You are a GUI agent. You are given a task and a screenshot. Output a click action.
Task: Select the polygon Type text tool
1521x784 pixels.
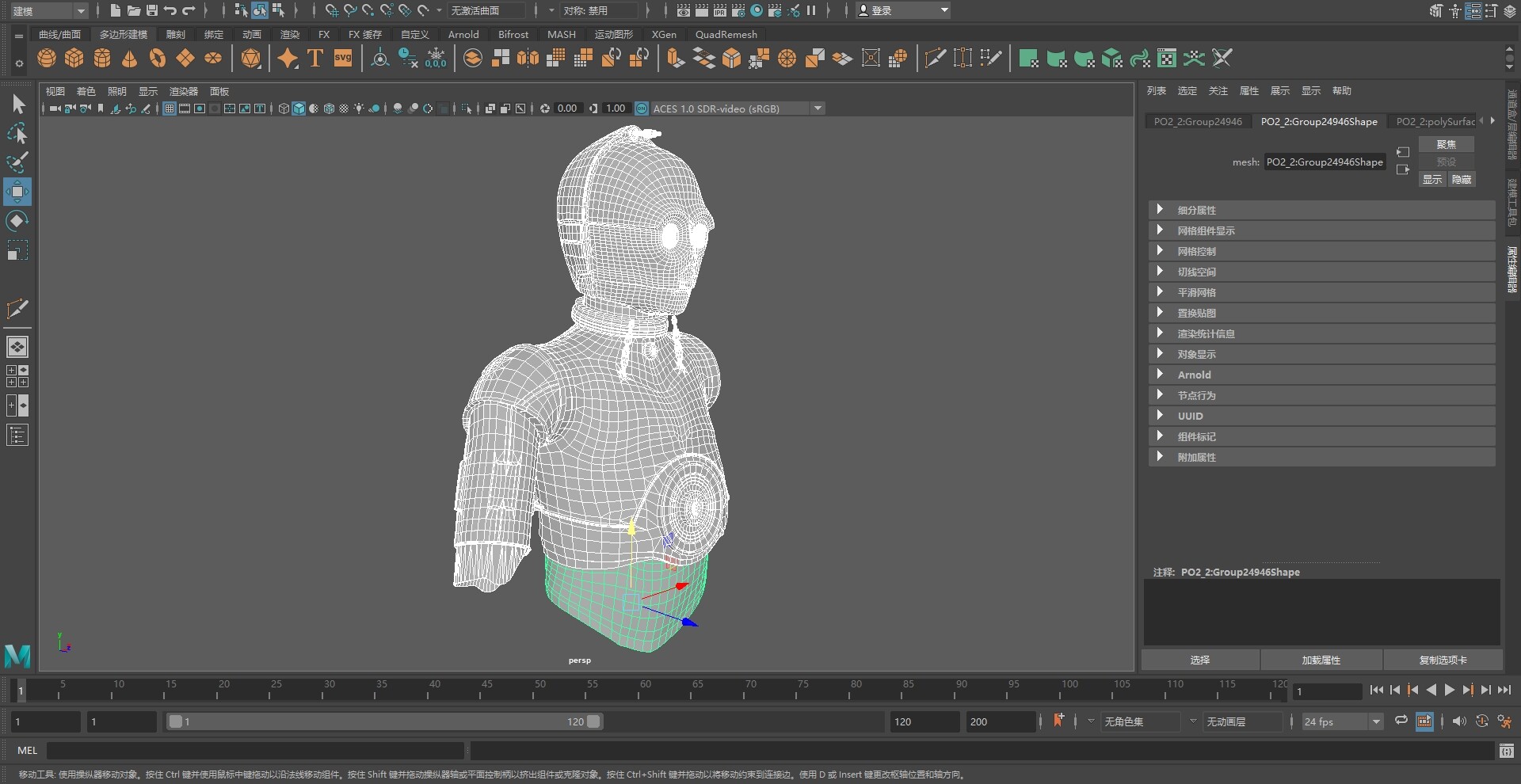tap(315, 59)
